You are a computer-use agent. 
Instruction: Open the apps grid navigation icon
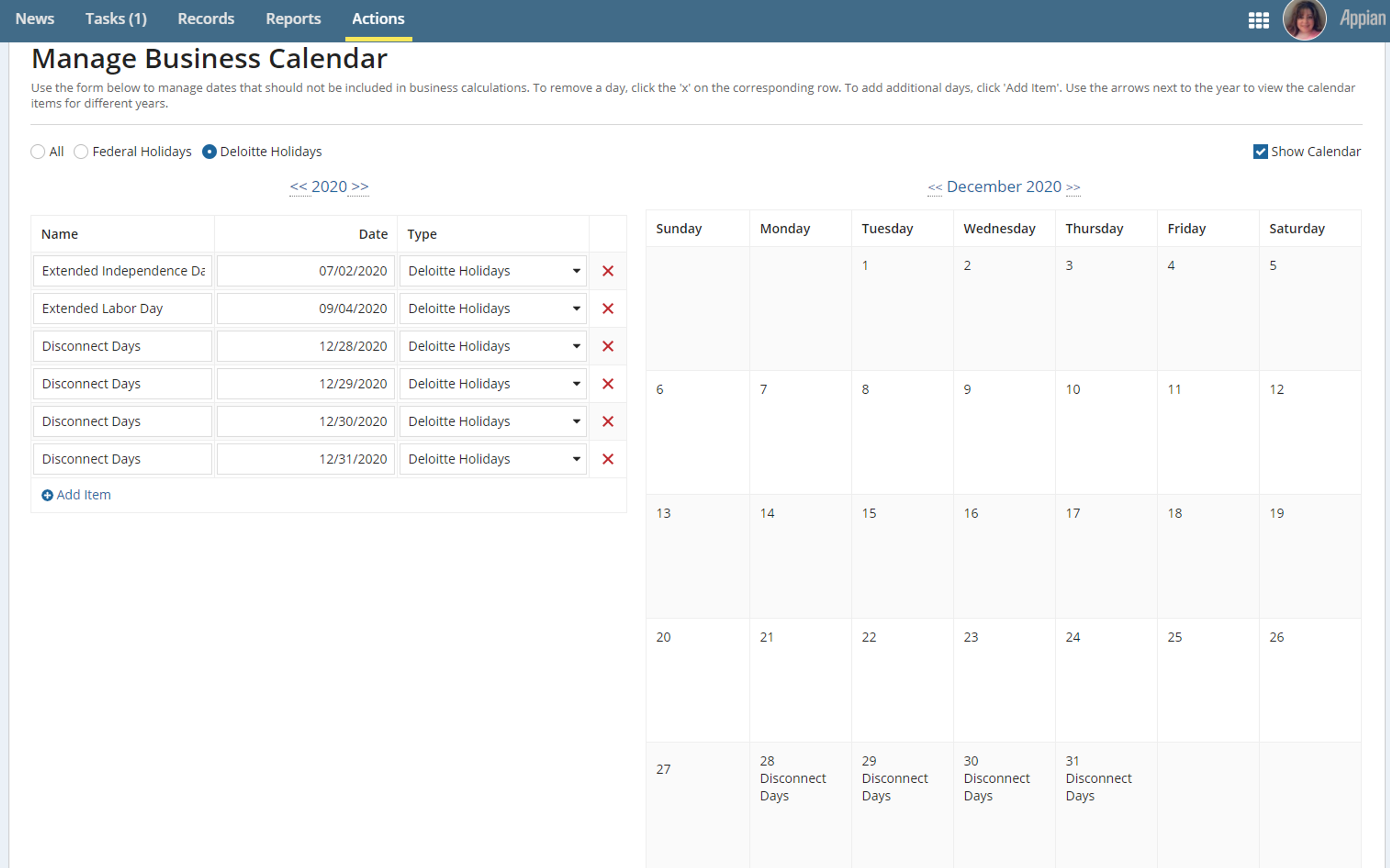pyautogui.click(x=1258, y=20)
